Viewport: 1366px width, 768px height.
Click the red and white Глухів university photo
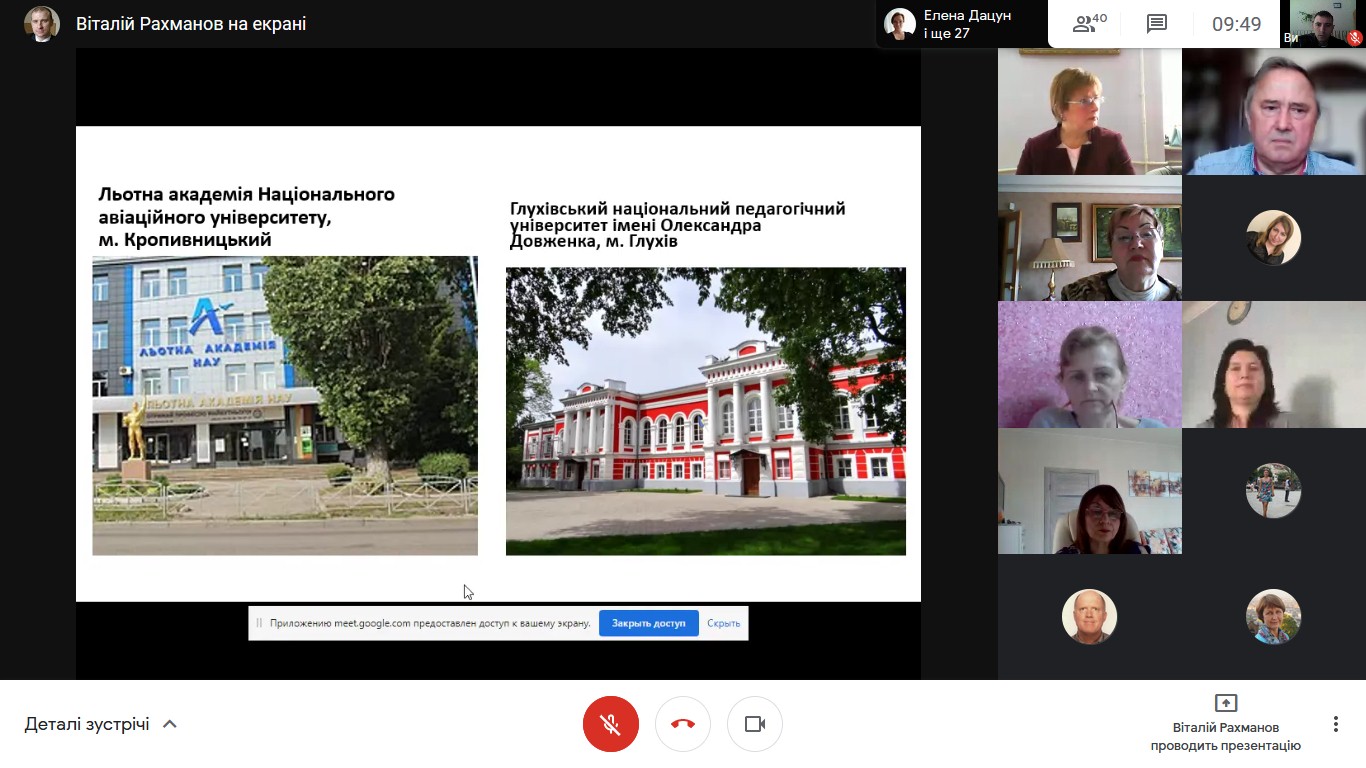coord(705,410)
